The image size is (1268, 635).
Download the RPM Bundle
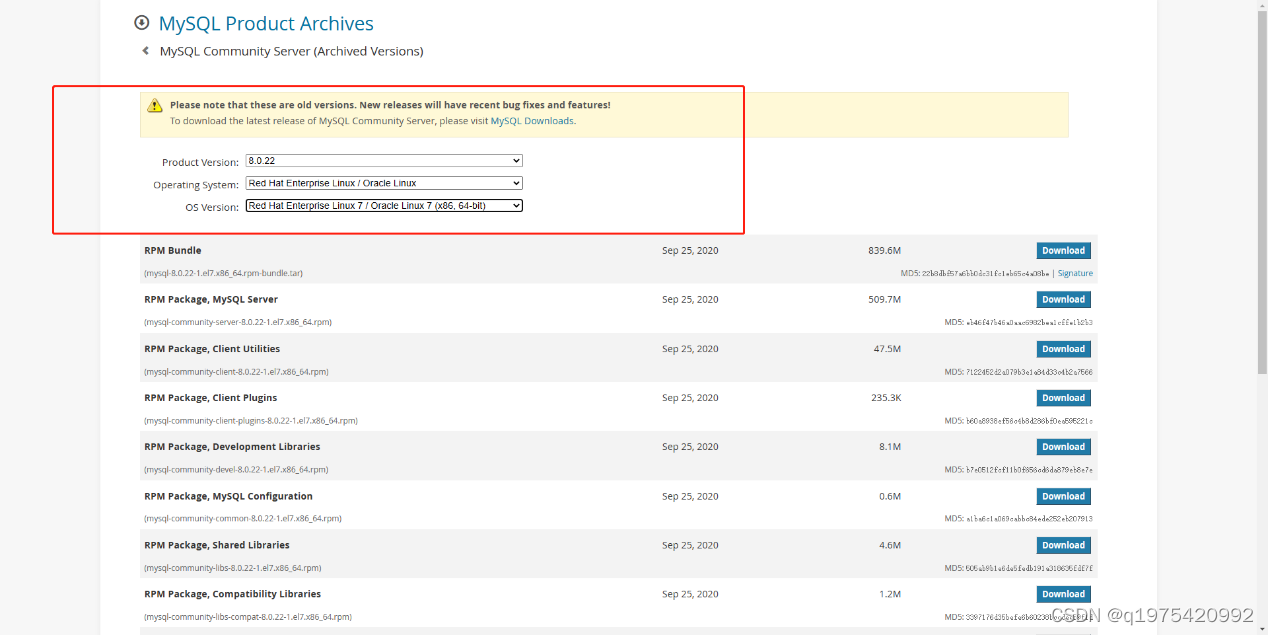pos(1063,251)
